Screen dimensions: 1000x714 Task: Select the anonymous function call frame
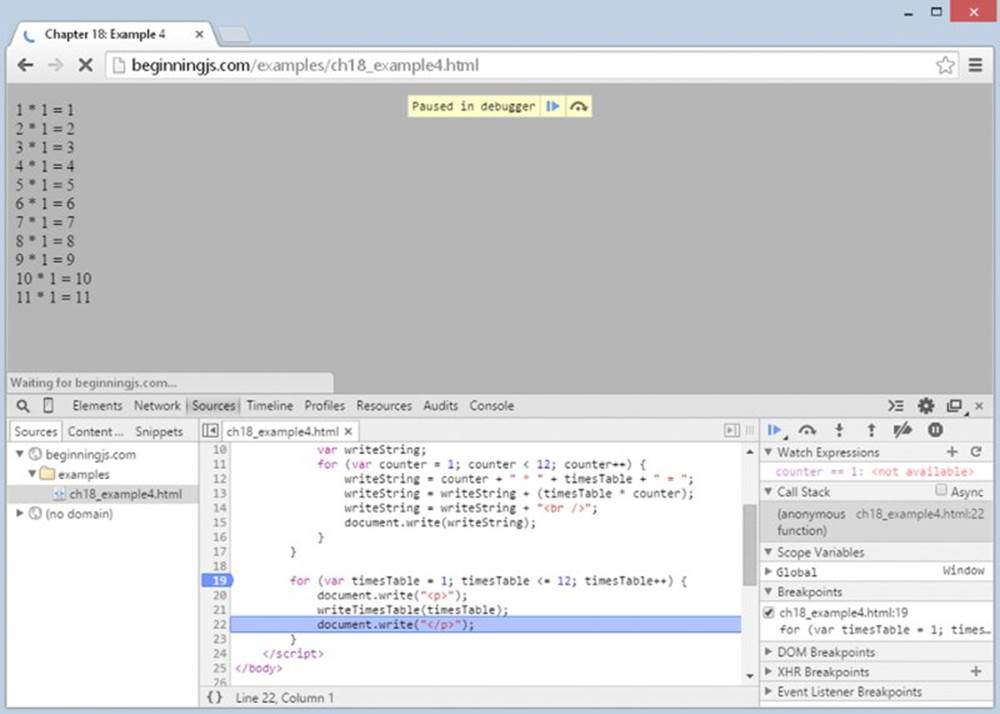(876, 522)
